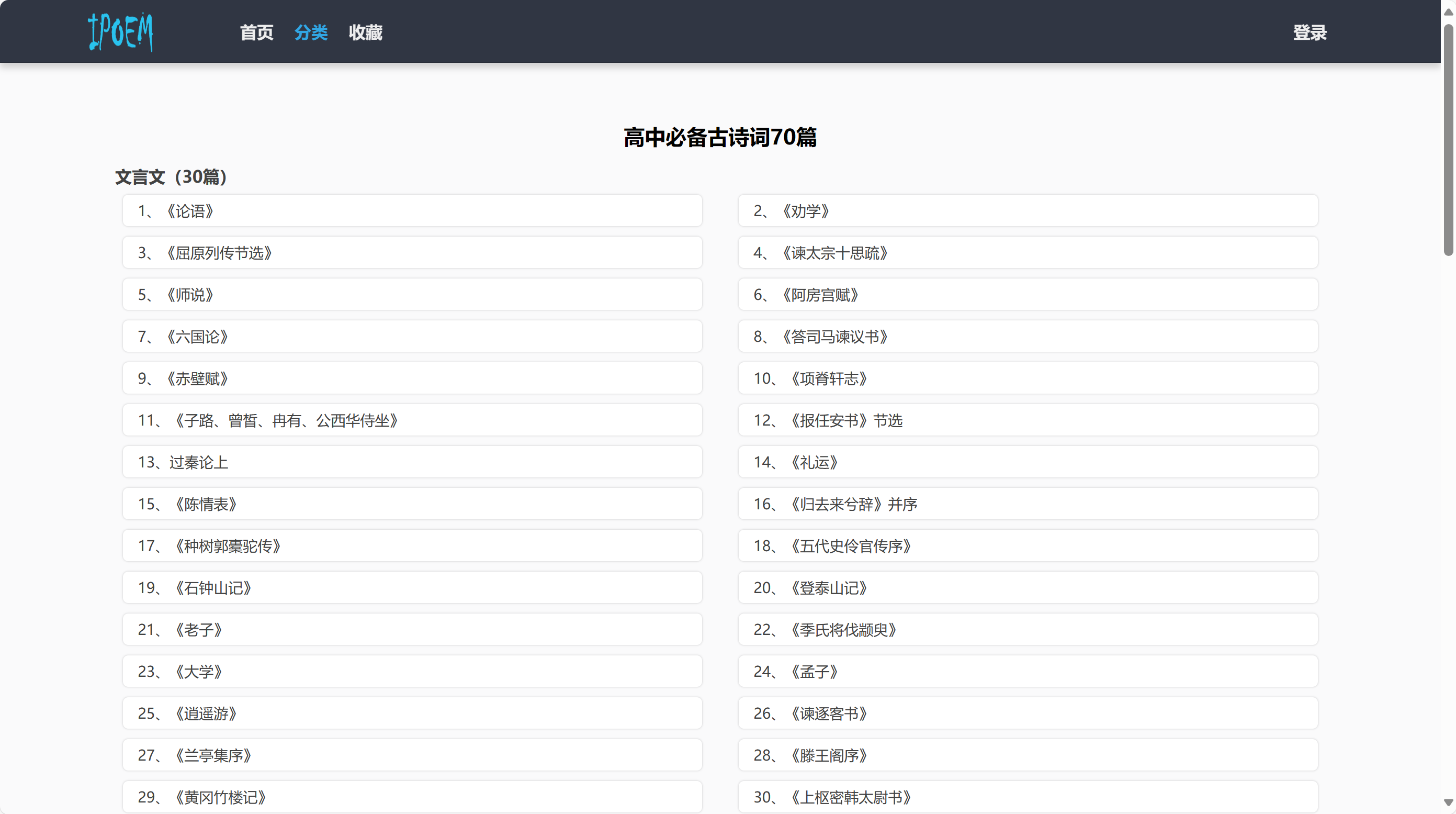Viewport: 1456px width, 814px height.
Task: Select the 《阿房宫赋》 item
Action: (x=1027, y=295)
